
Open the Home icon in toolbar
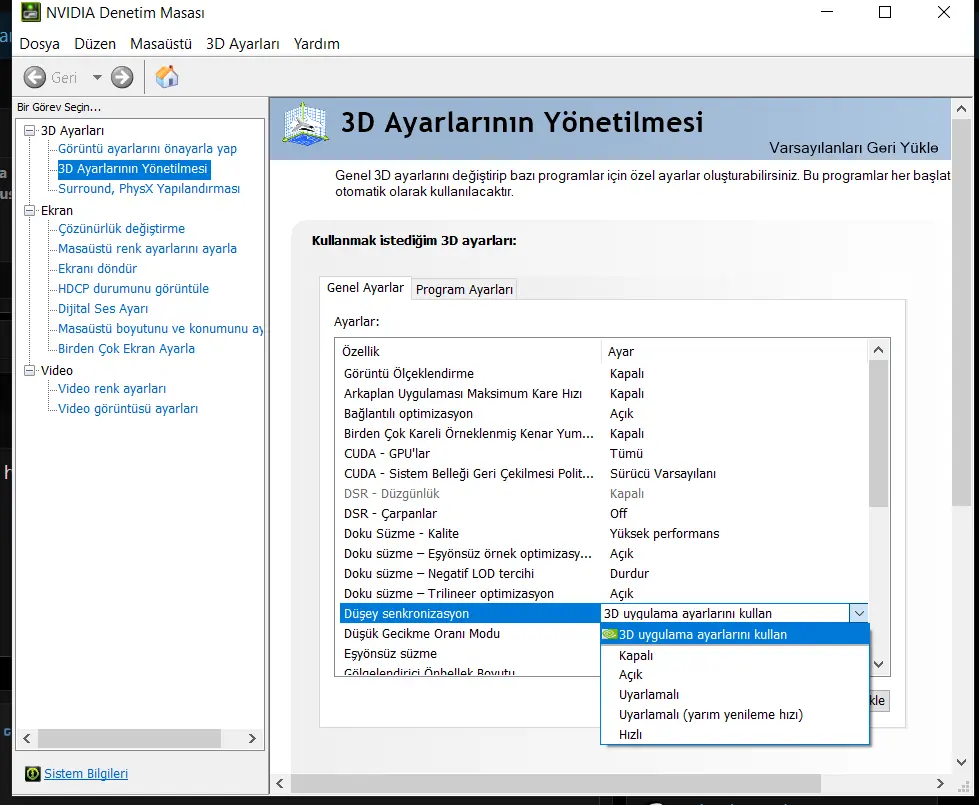(167, 77)
